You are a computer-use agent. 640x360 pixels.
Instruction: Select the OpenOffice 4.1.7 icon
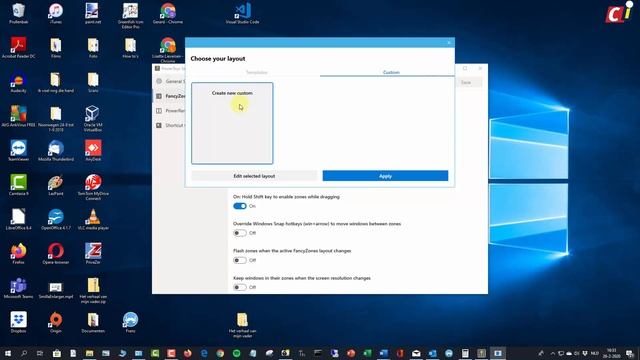pyautogui.click(x=56, y=219)
